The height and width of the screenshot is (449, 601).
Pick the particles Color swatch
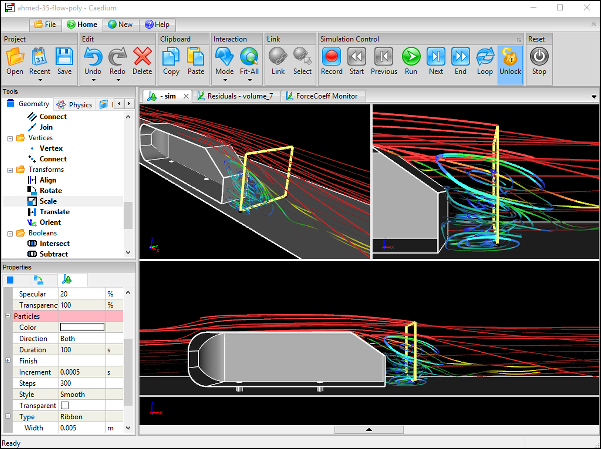tap(82, 327)
